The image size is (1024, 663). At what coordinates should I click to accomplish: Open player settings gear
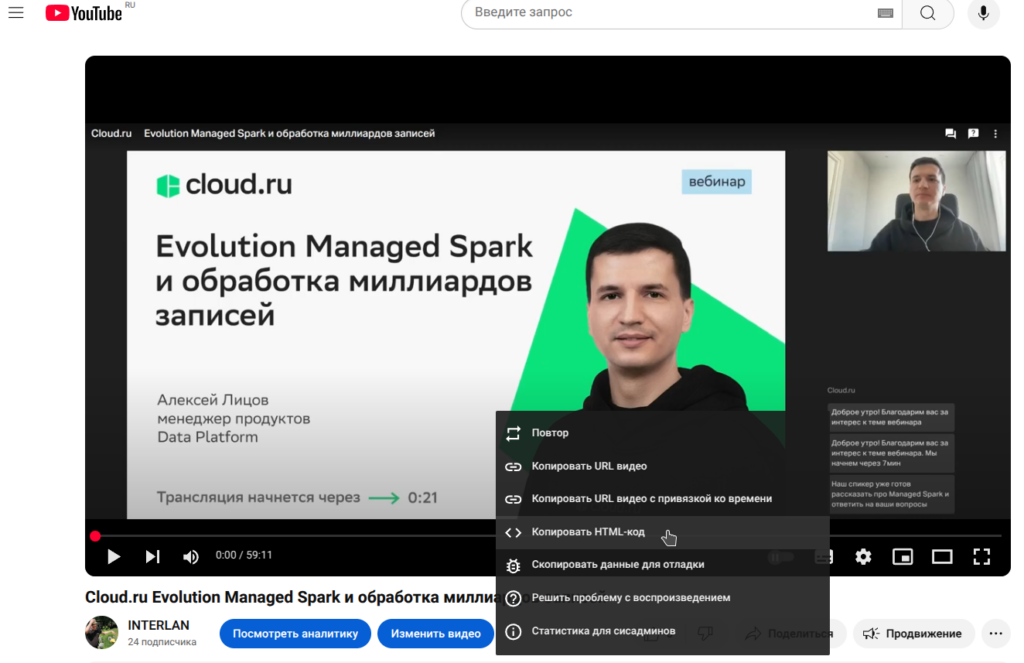pos(863,556)
